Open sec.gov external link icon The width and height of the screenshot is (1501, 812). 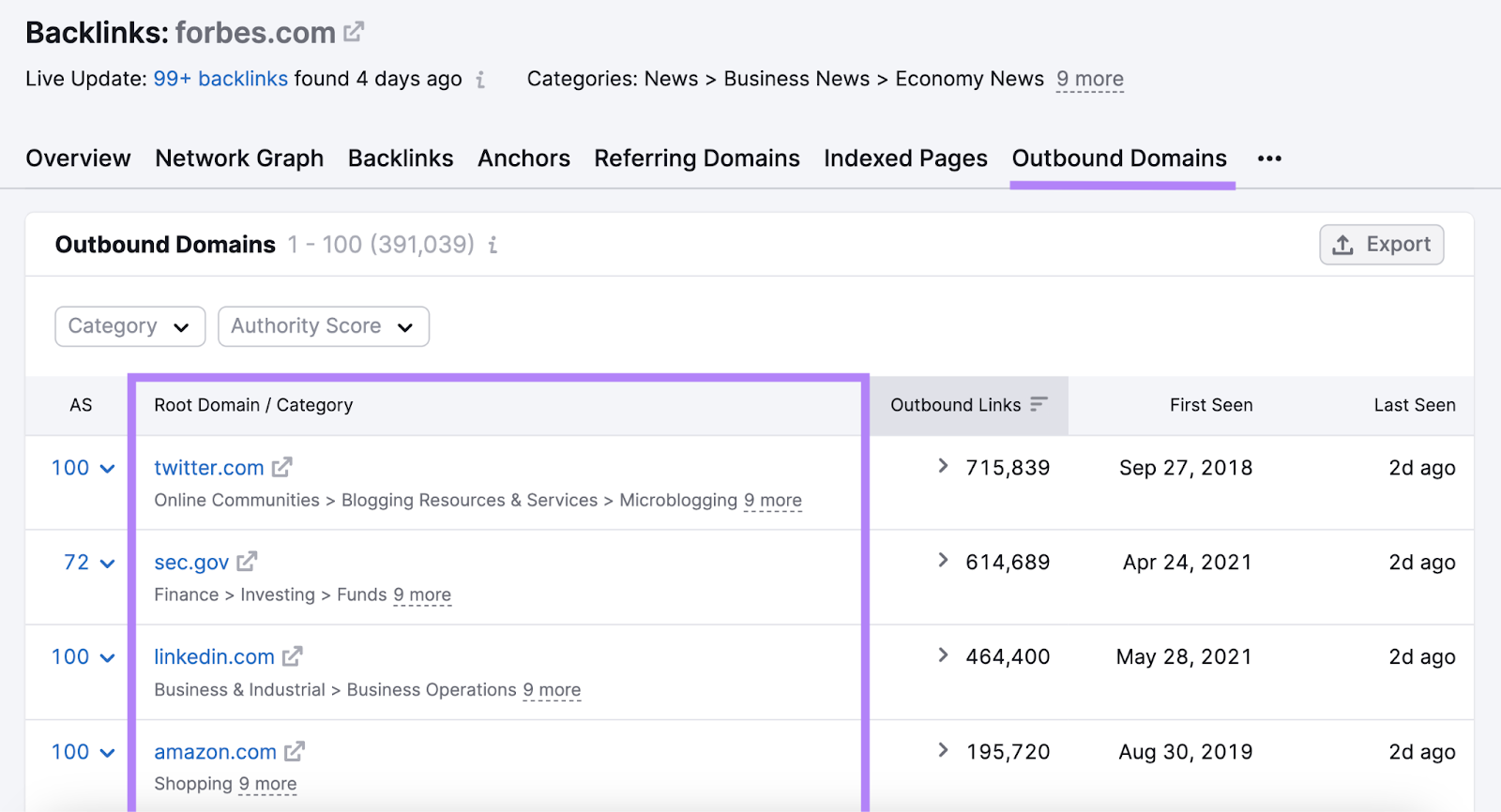pos(247,562)
